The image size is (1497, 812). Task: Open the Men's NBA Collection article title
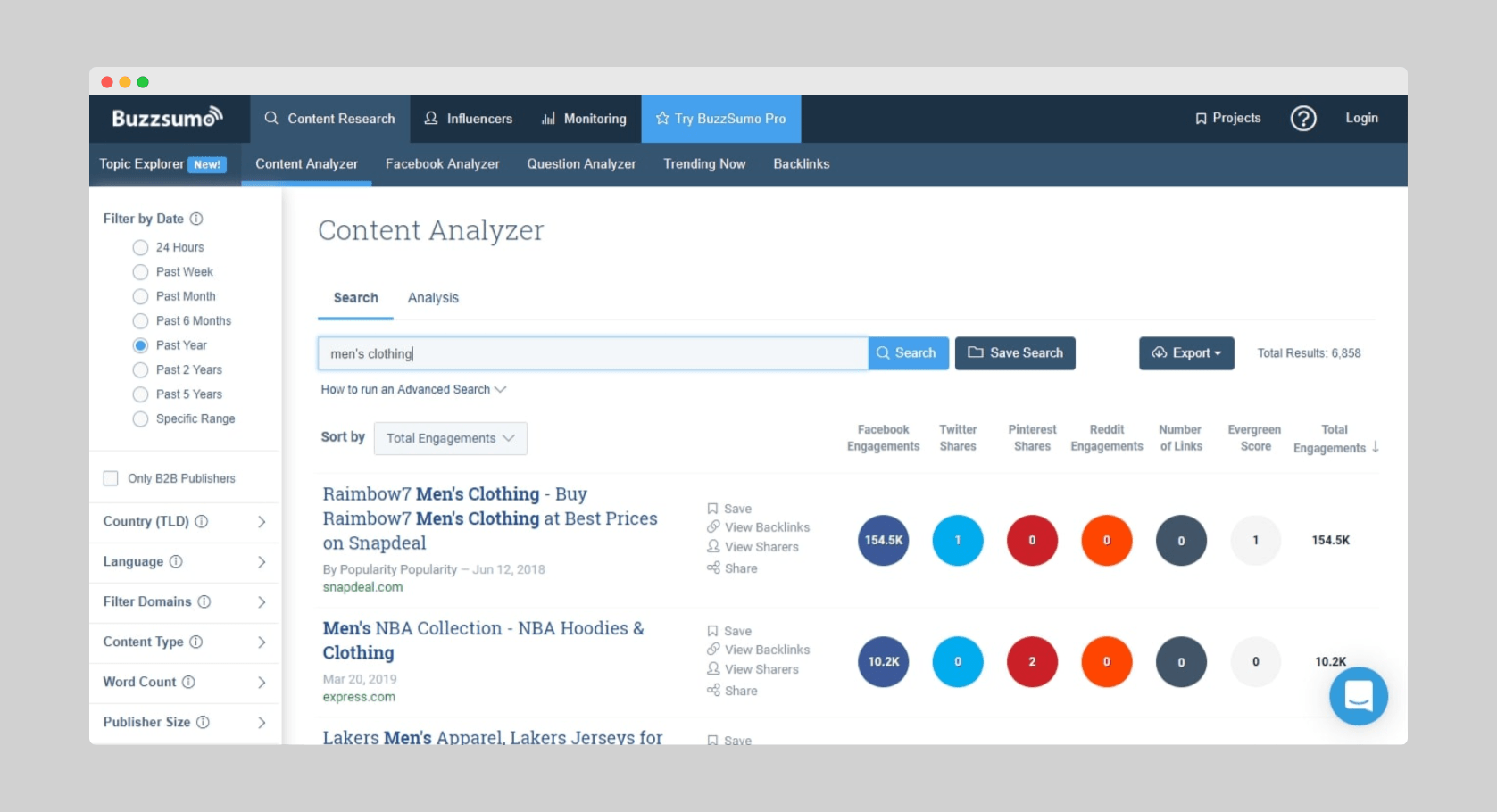pyautogui.click(x=483, y=640)
